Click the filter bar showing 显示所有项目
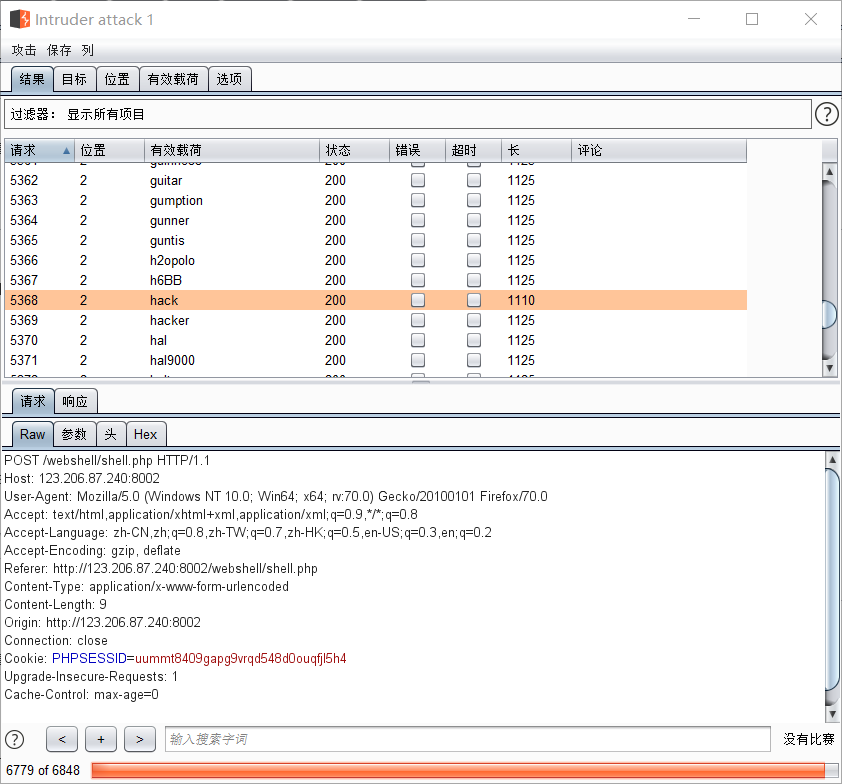The image size is (842, 784). [x=408, y=114]
